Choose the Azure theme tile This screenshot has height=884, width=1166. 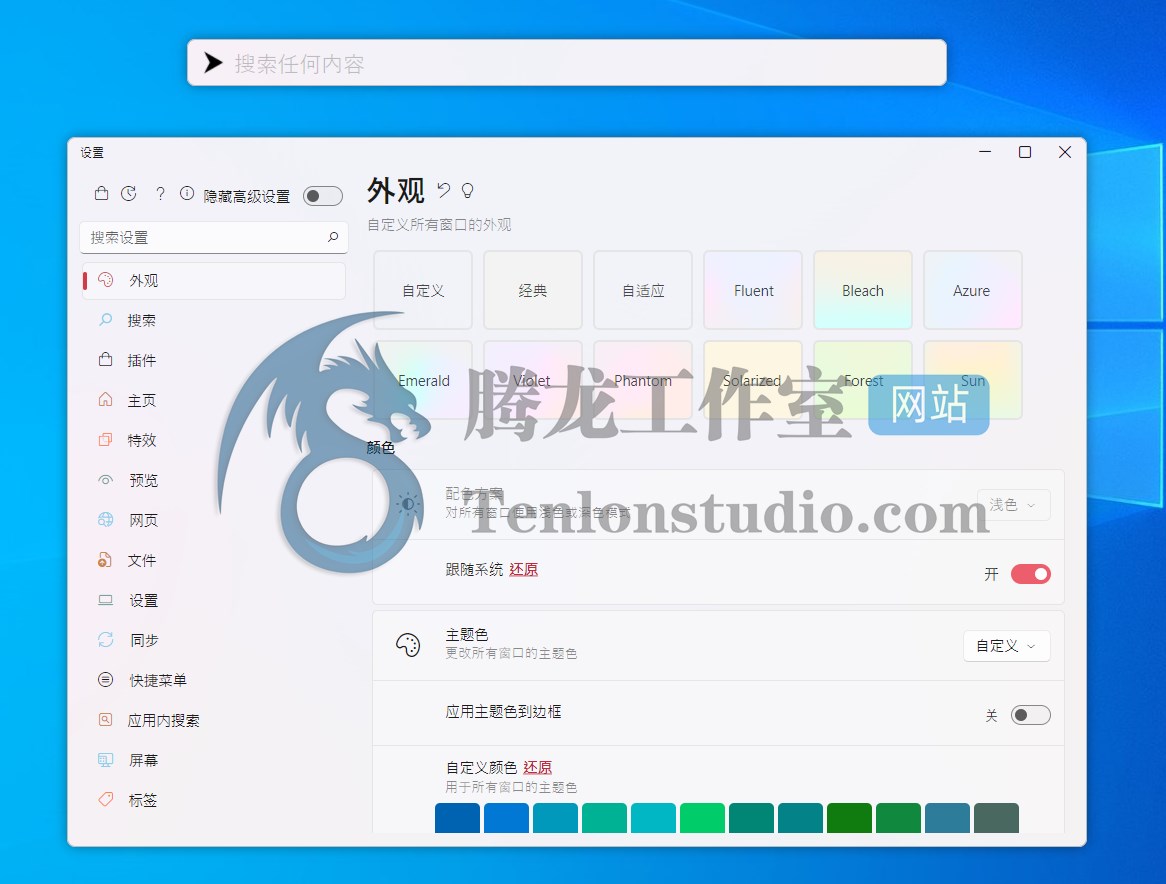coord(973,290)
